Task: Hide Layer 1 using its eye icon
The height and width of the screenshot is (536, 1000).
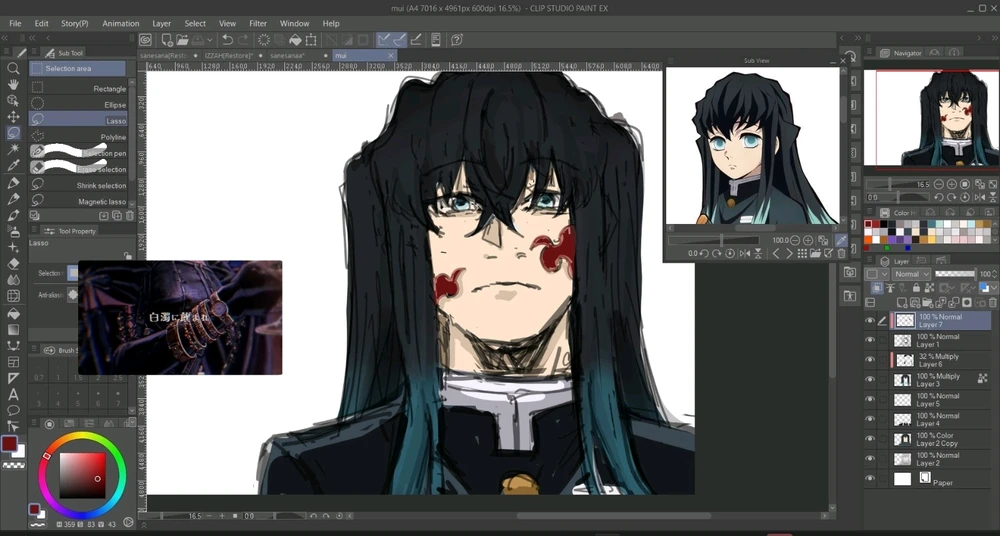Action: tap(870, 341)
